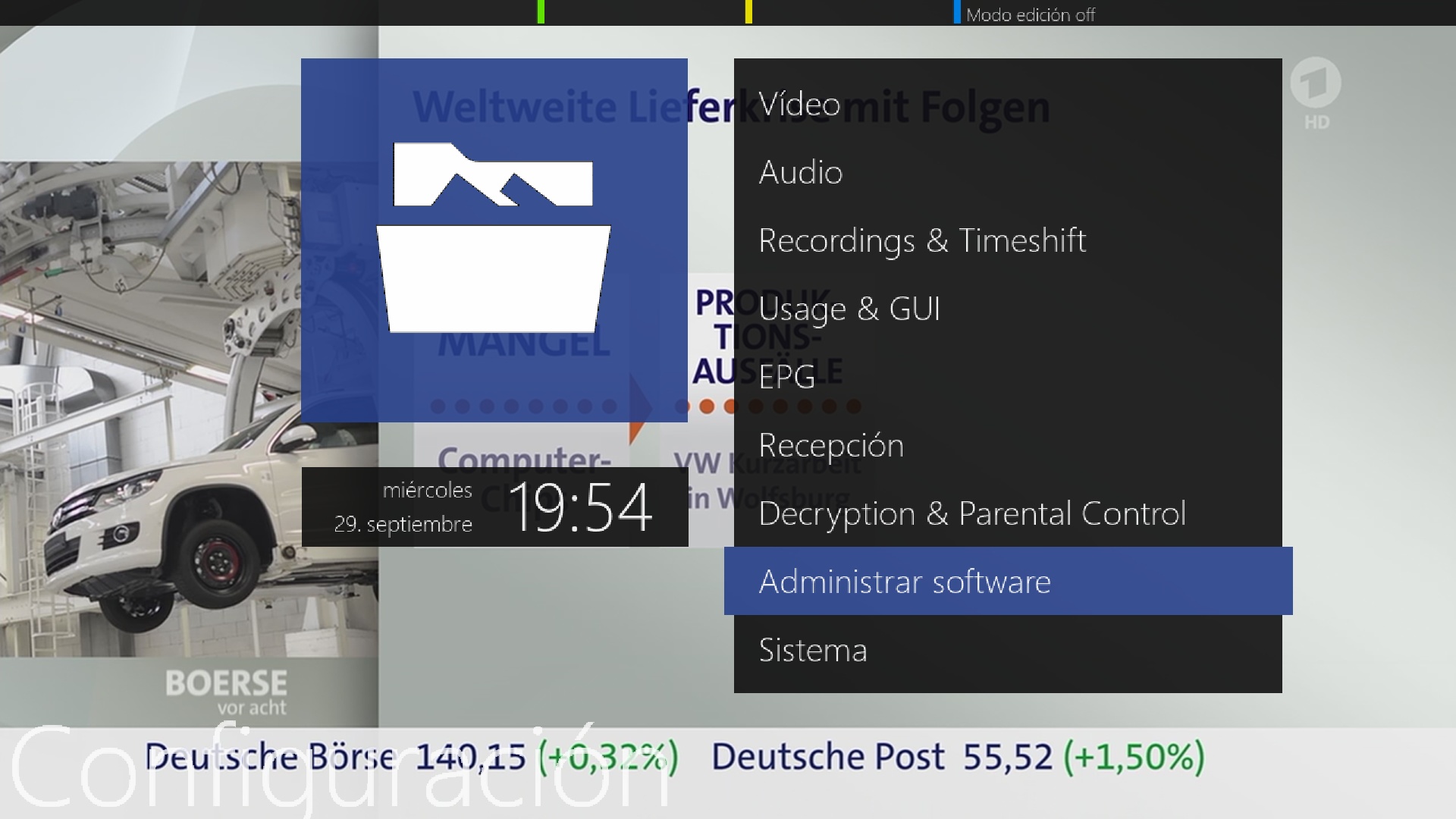Open the Vídeo settings menu
This screenshot has height=819, width=1456.
coord(799,105)
